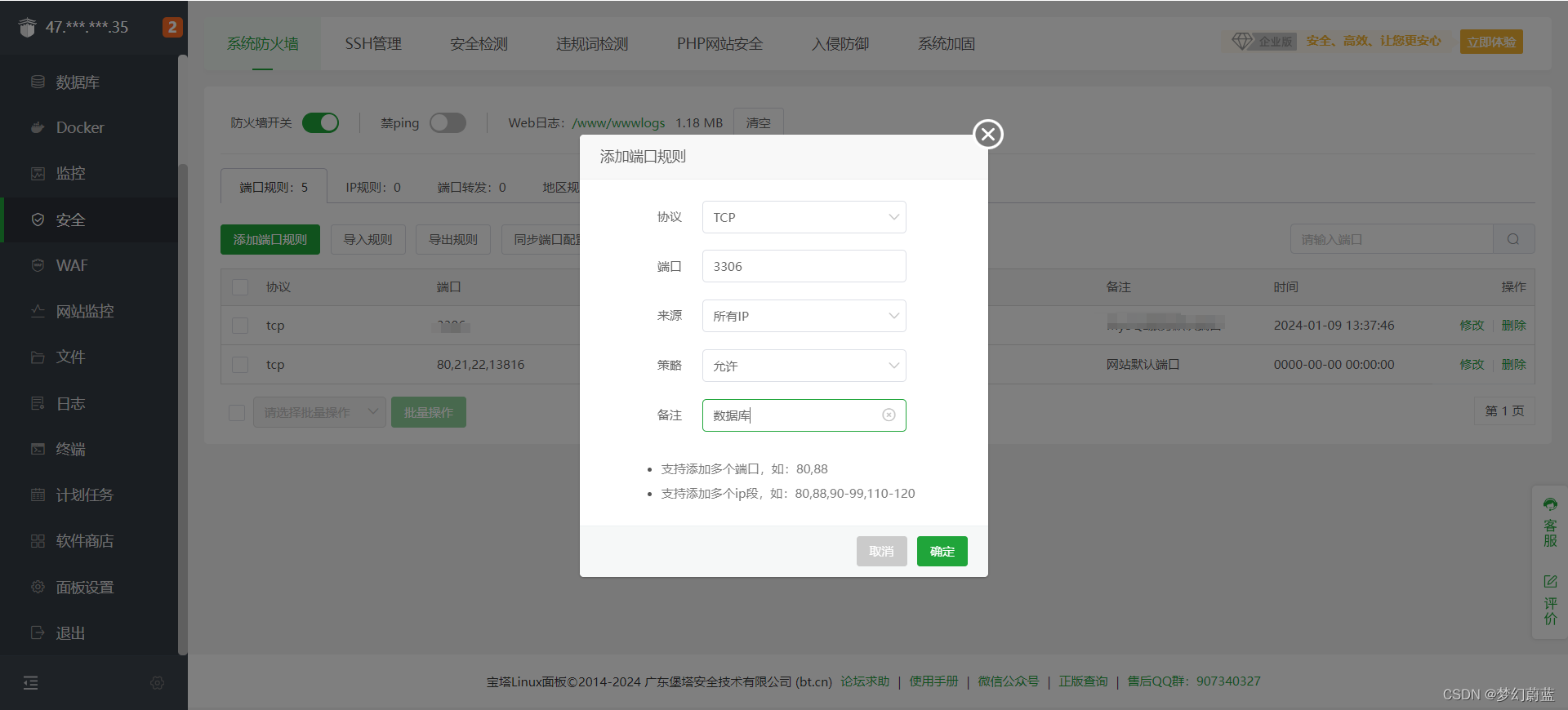This screenshot has width=1568, height=710.
Task: Click the remark field with 数据库
Action: [x=804, y=415]
